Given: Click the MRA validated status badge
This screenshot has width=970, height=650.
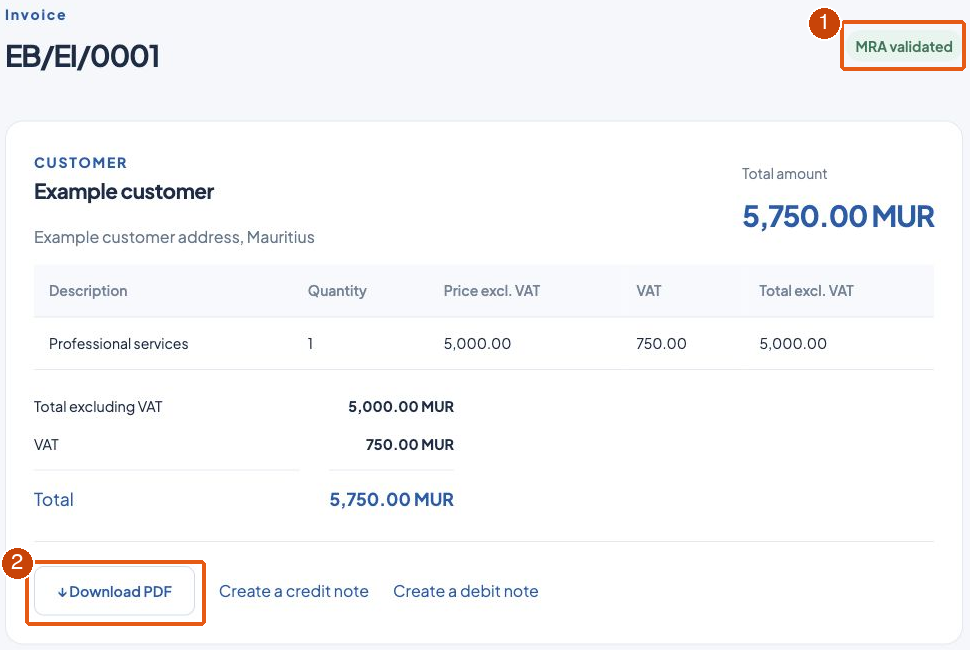Looking at the screenshot, I should point(903,46).
